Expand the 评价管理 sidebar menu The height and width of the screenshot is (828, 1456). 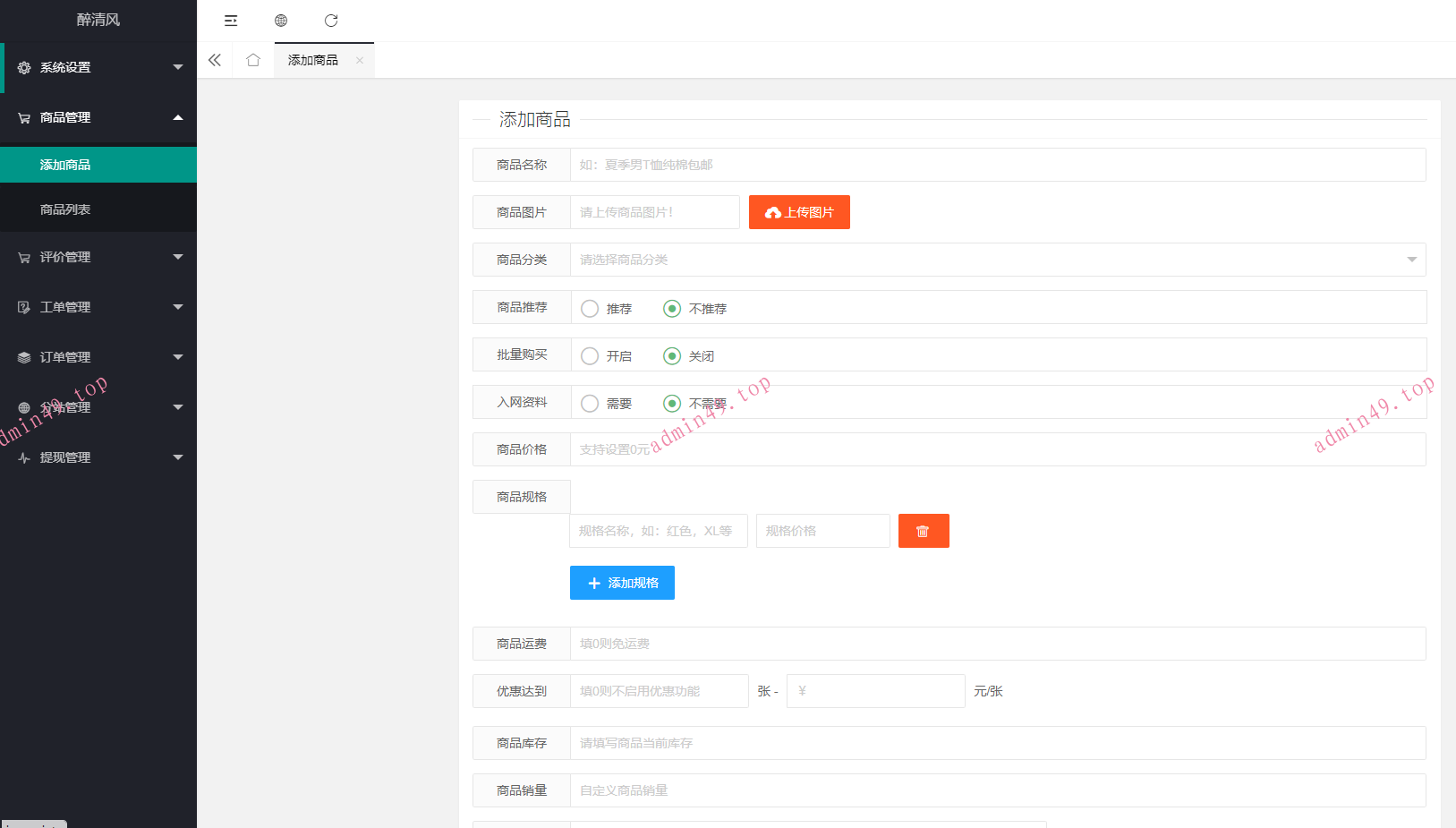[x=98, y=257]
